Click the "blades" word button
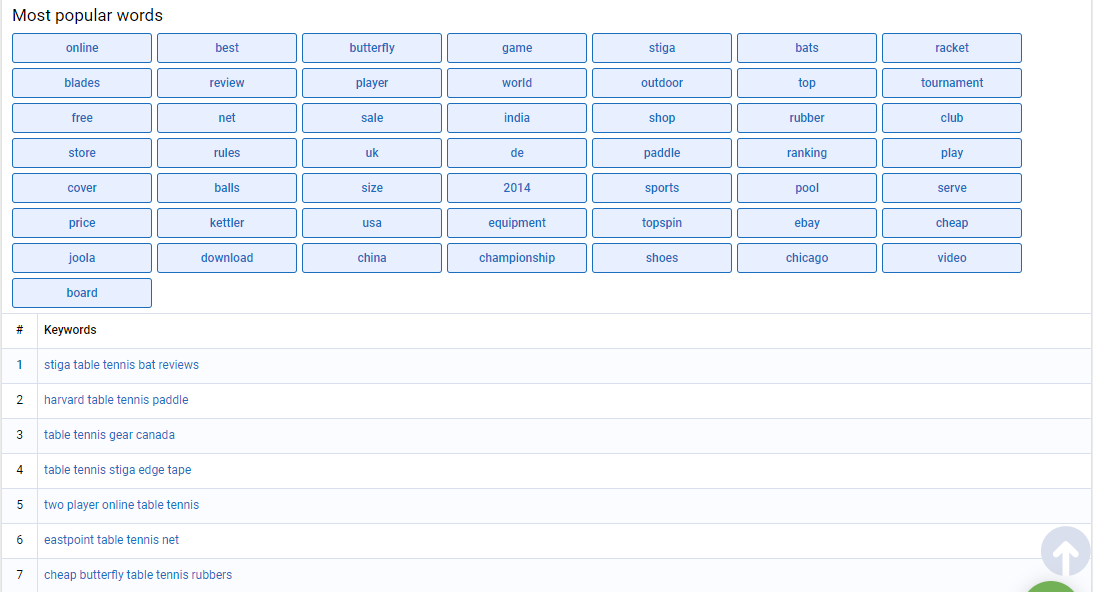Screen dimensions: 1093x592 tap(82, 83)
